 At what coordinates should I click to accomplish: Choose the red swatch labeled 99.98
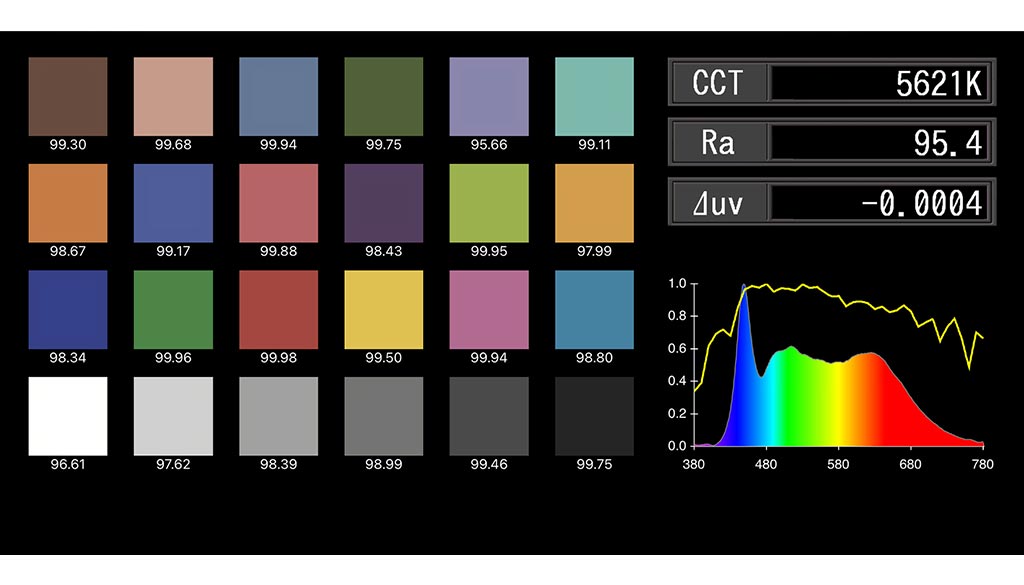pyautogui.click(x=279, y=309)
